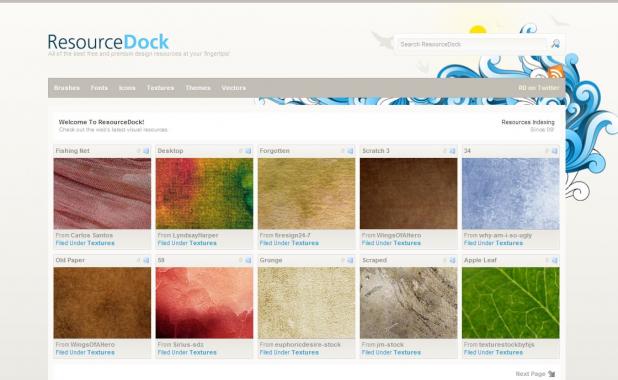Image resolution: width=618 pixels, height=380 pixels.
Task: Open author texturestockbyhjs link
Action: [506, 345]
